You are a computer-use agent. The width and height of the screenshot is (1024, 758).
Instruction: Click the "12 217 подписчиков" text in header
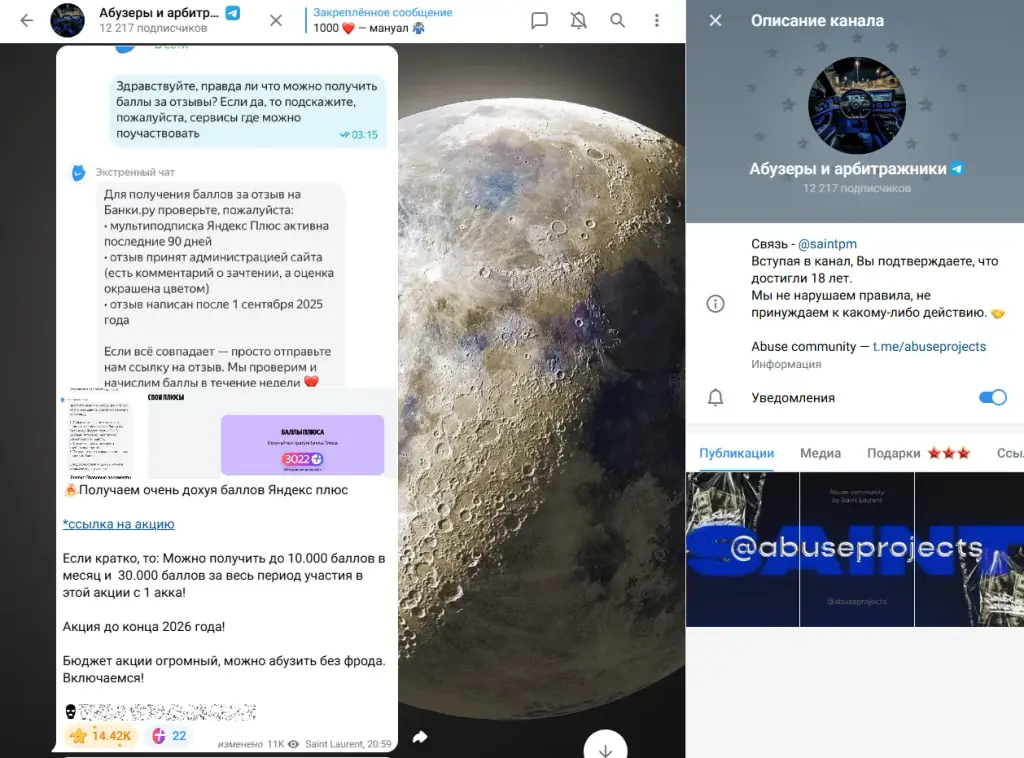153,28
